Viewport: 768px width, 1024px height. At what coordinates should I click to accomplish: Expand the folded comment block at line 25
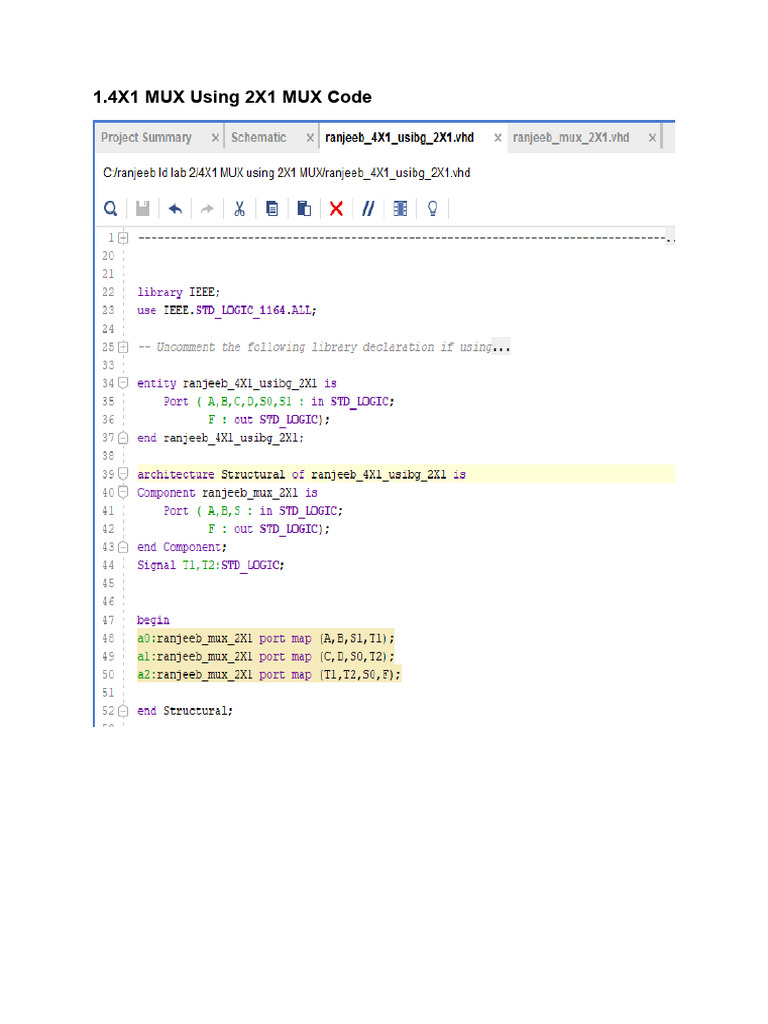tap(123, 347)
